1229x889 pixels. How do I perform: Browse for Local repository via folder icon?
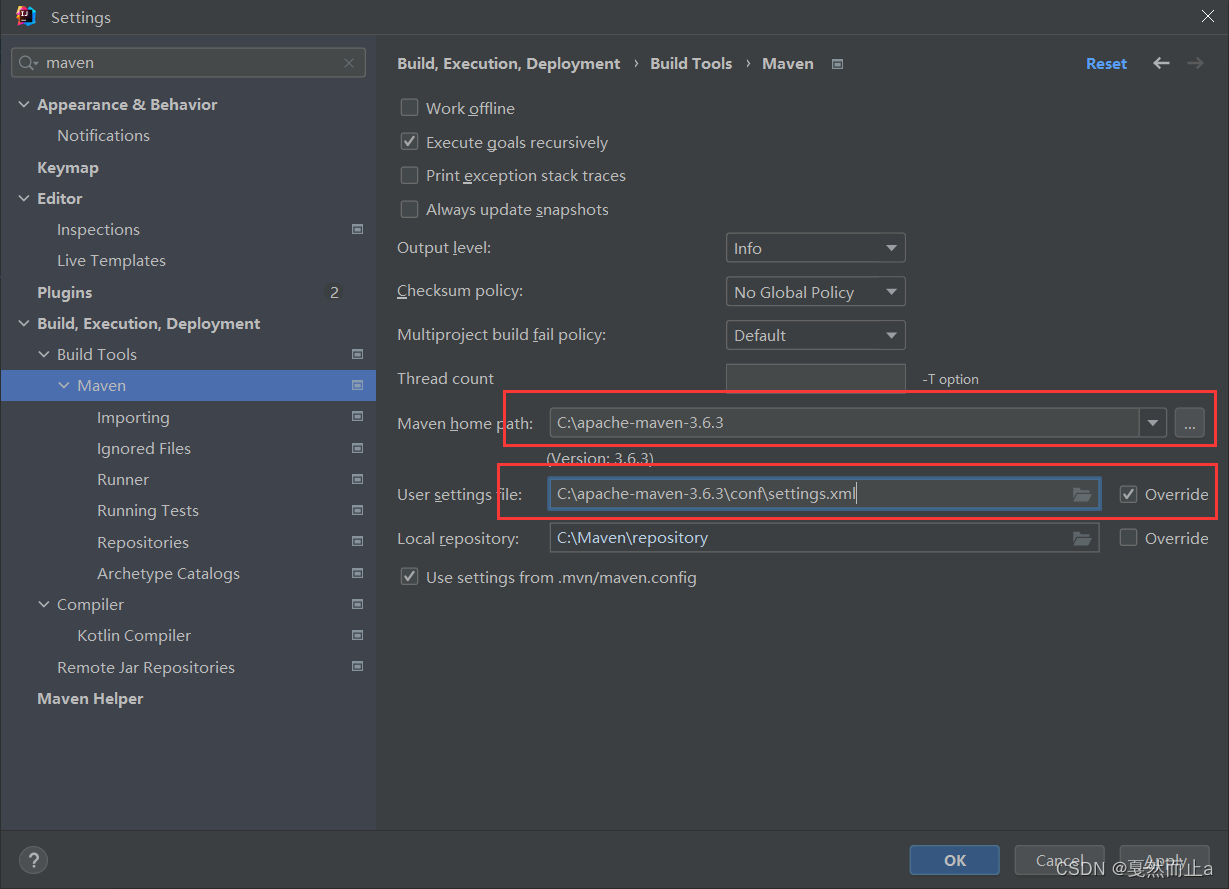point(1082,538)
